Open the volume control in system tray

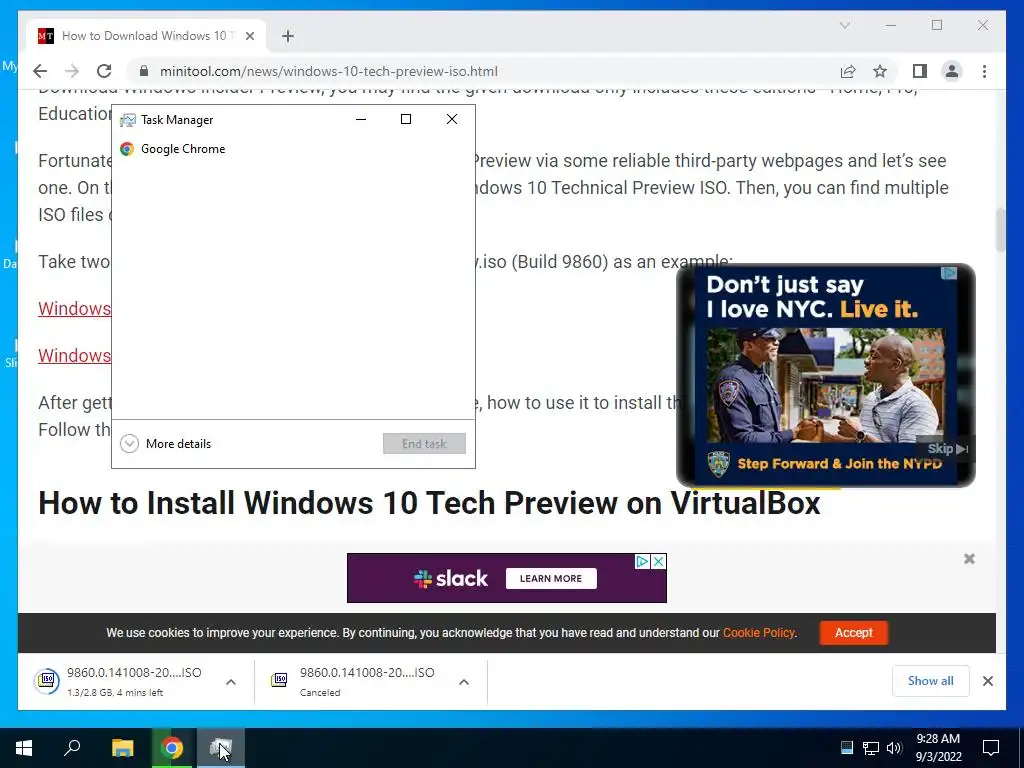click(894, 748)
